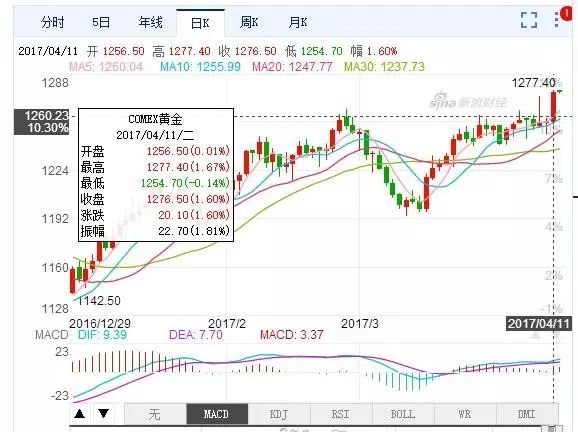Click the 张跌 20.10 tooltip row
This screenshot has width=578, height=432.
tap(155, 215)
